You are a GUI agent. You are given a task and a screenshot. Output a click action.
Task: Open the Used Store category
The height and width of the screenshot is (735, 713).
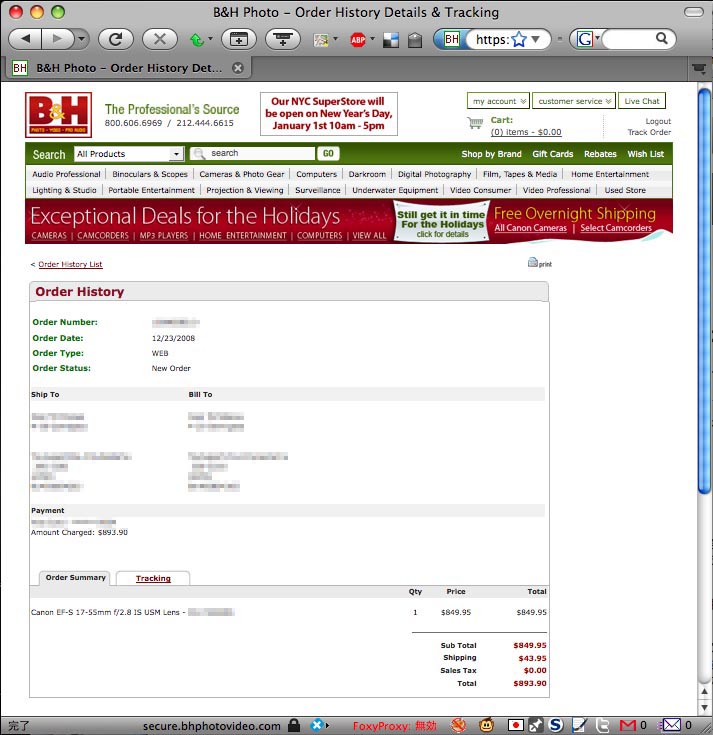[625, 190]
